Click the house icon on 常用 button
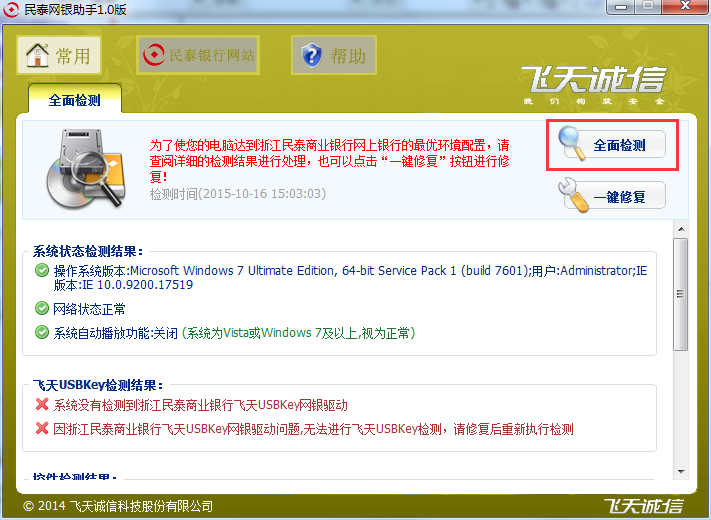This screenshot has height=520, width=711. (37, 55)
